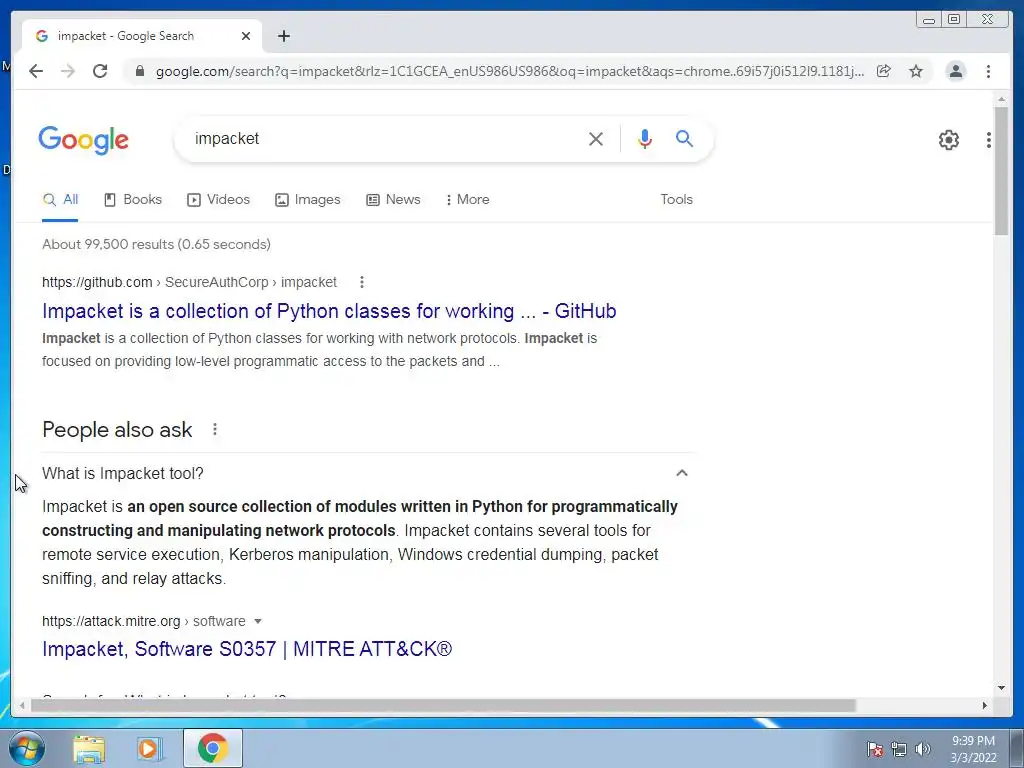
Task: Collapse the 'What is Impacket tool?' question
Action: point(682,473)
